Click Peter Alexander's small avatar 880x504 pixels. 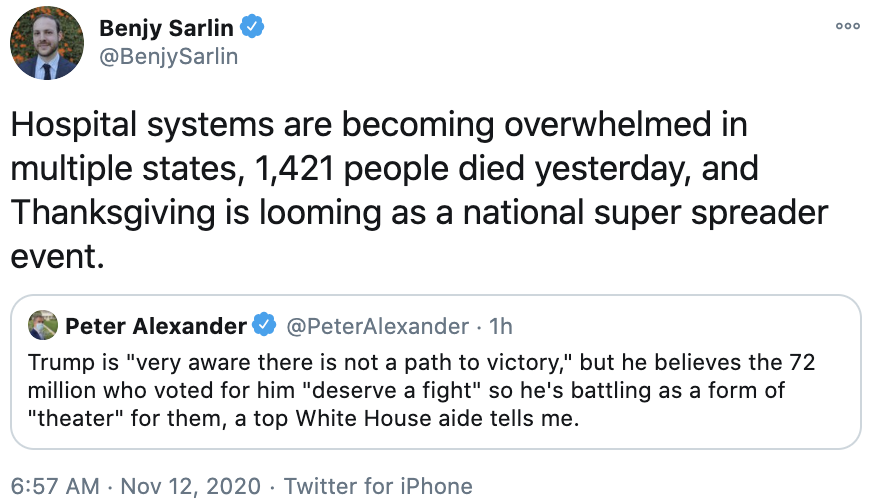click(x=42, y=326)
